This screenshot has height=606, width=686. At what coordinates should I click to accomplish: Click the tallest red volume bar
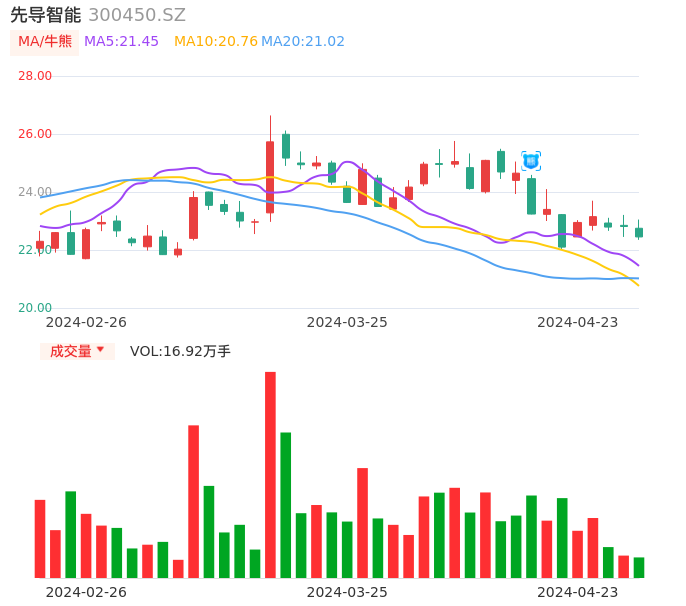click(x=270, y=475)
